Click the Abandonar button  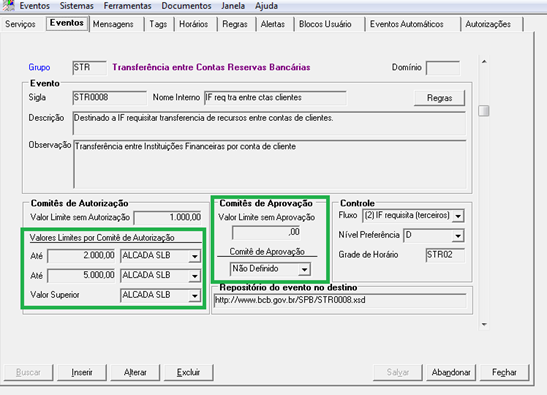tap(451, 373)
